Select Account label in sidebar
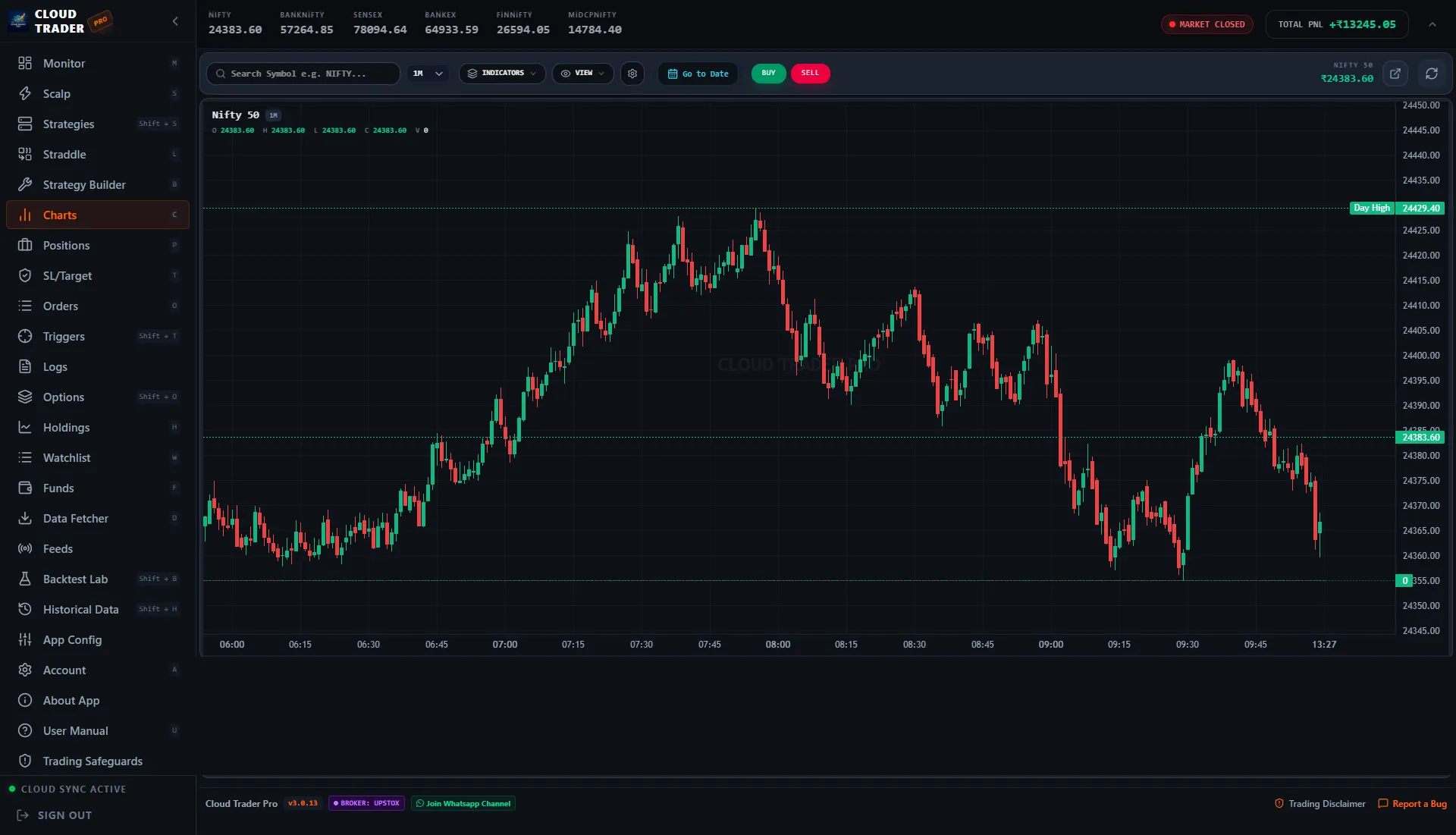The width and height of the screenshot is (1456, 835). [64, 670]
